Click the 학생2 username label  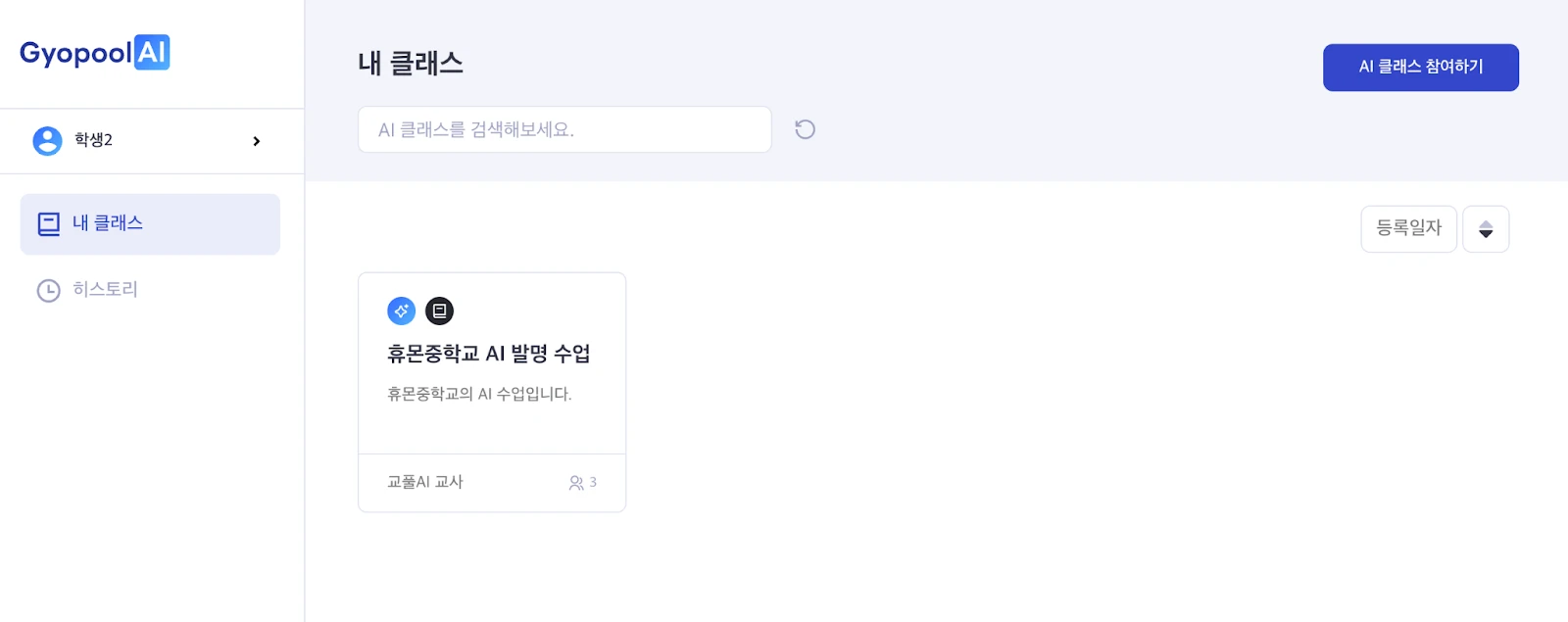click(94, 140)
